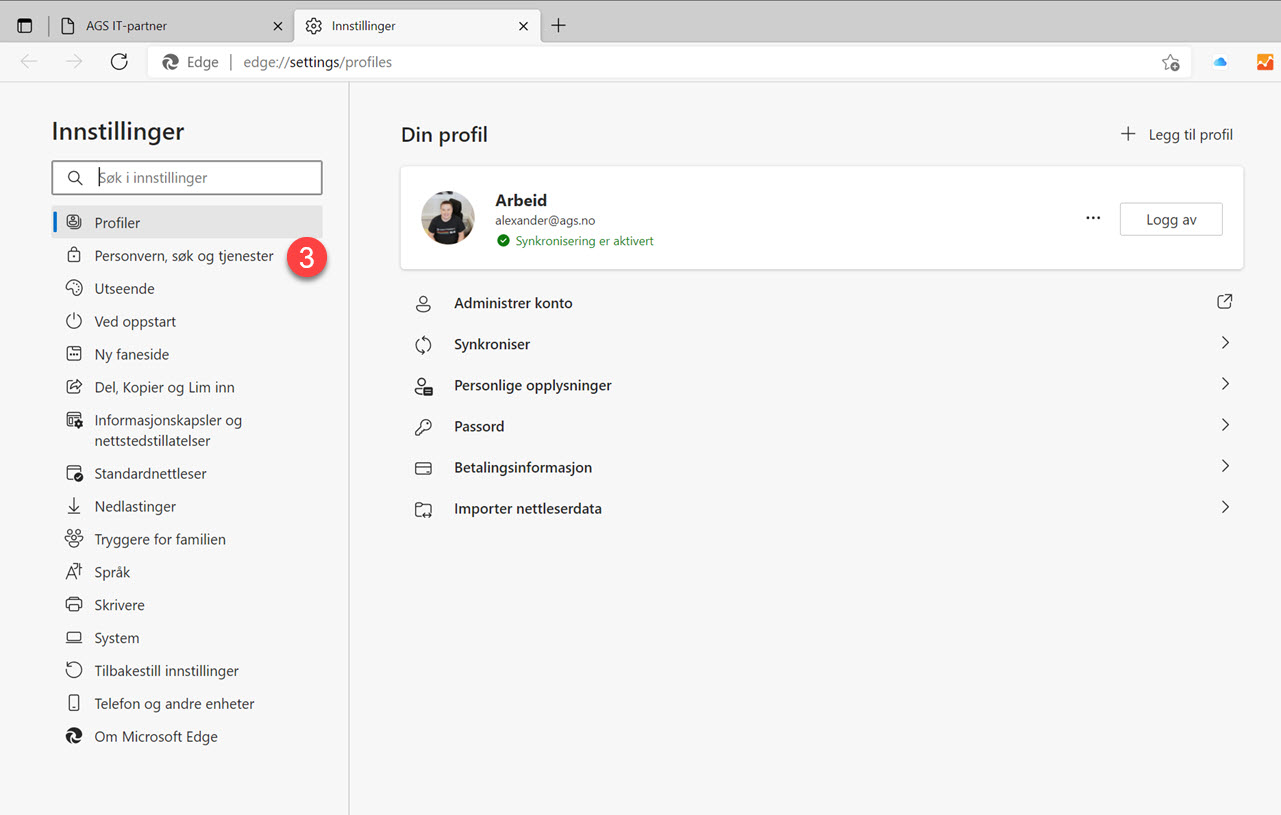
Task: Add page to favorites star icon
Action: tap(1170, 62)
